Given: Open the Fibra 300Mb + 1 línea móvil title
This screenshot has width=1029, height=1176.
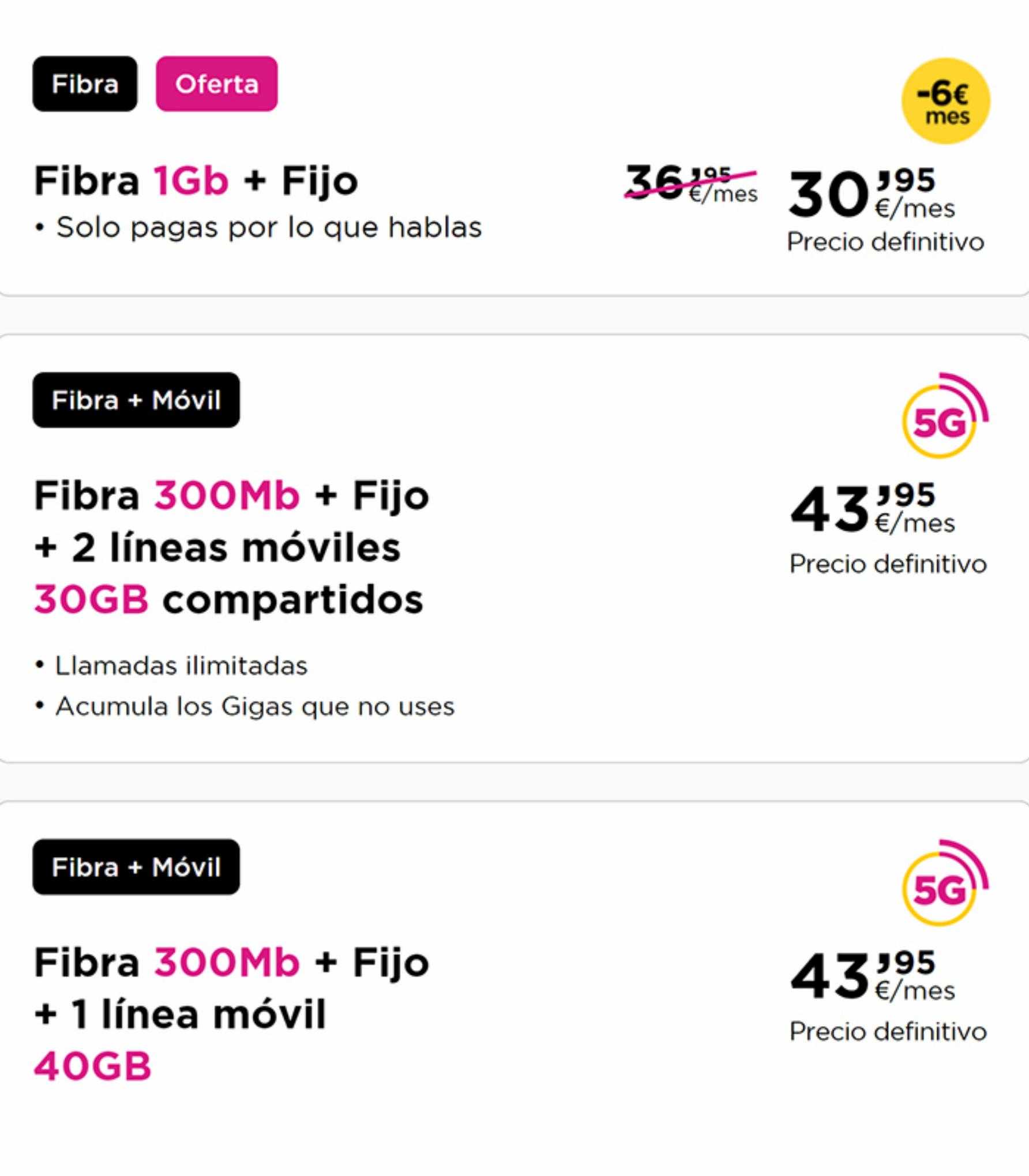Looking at the screenshot, I should coord(231,1013).
